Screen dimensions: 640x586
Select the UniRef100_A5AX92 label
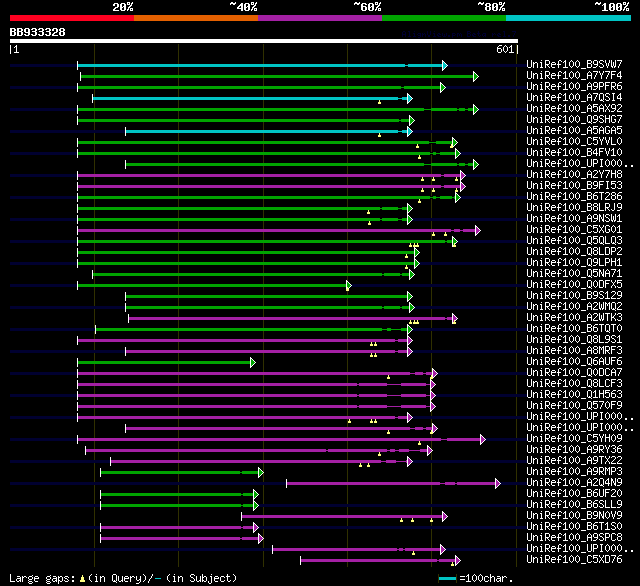[x=574, y=109]
